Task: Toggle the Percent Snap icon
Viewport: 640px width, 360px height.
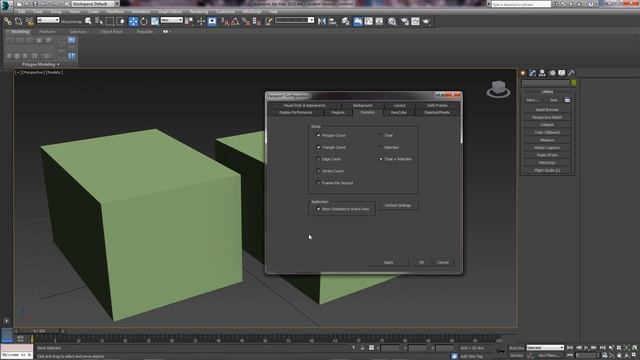Action: click(246, 21)
